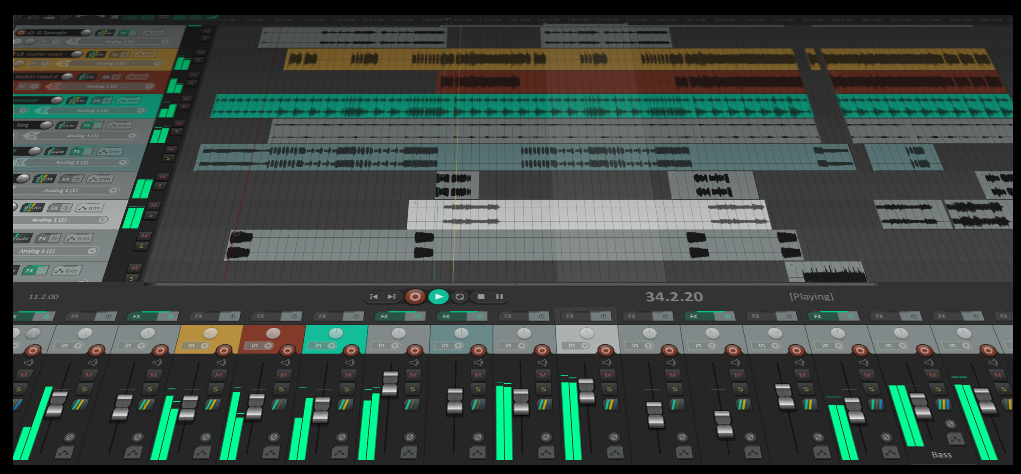Open envelope icon above the Bass label

pos(955,439)
